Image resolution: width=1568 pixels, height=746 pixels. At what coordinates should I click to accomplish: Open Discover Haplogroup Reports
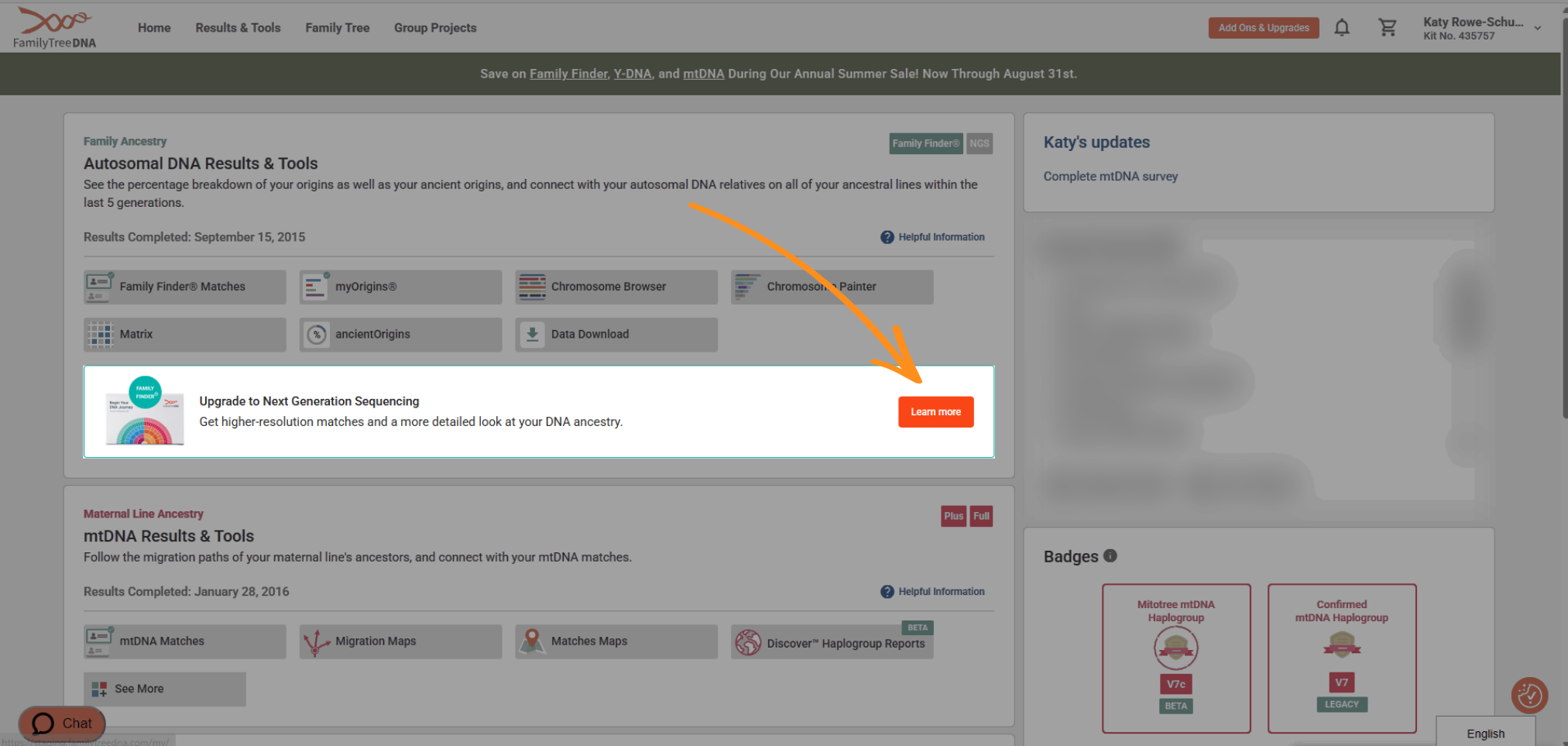832,641
